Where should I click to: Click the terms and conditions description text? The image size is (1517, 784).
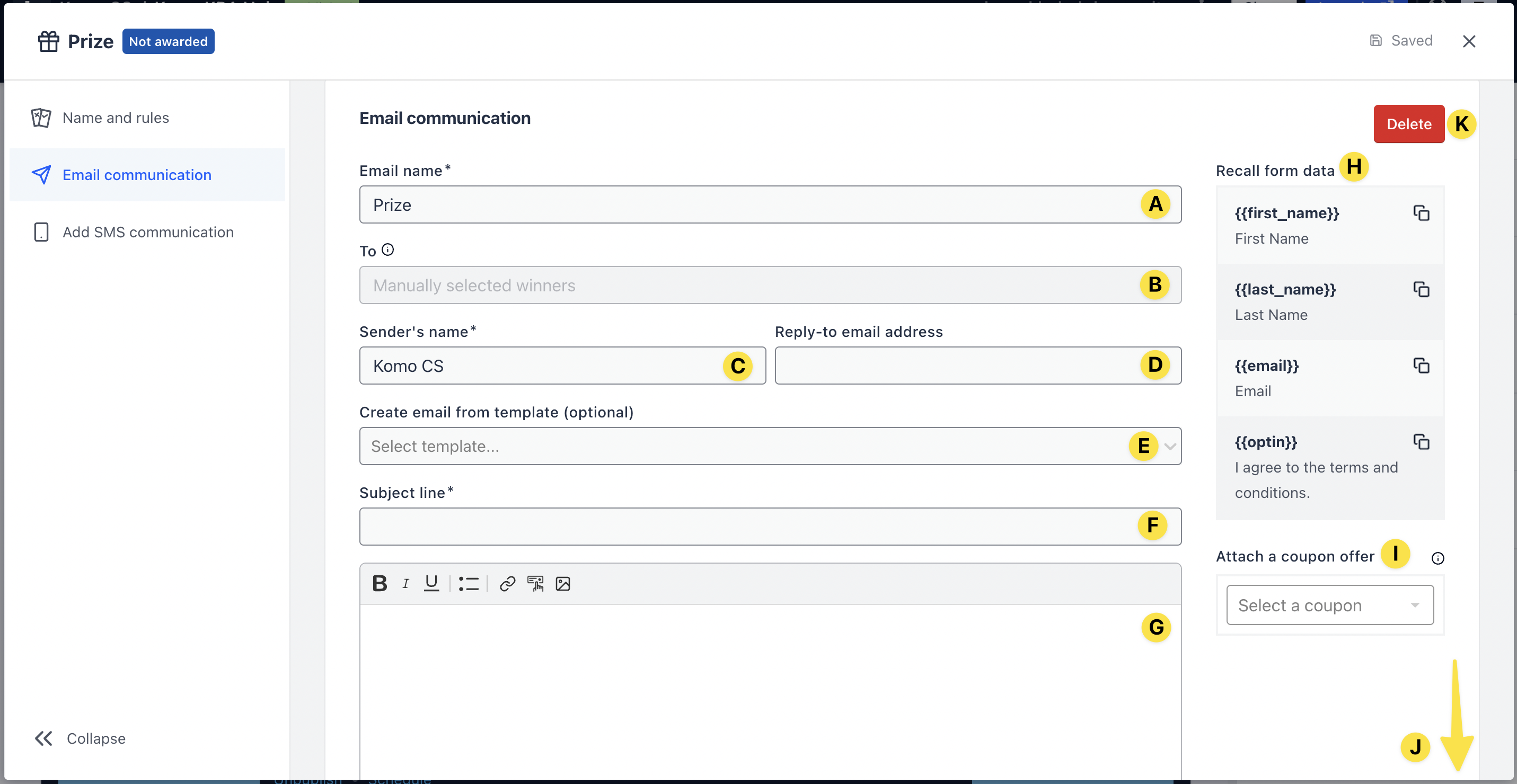[x=1316, y=480]
